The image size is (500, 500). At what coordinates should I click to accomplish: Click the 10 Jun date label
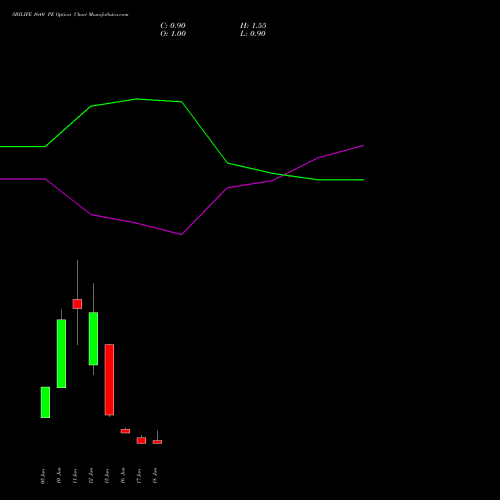pyautogui.click(x=59, y=476)
